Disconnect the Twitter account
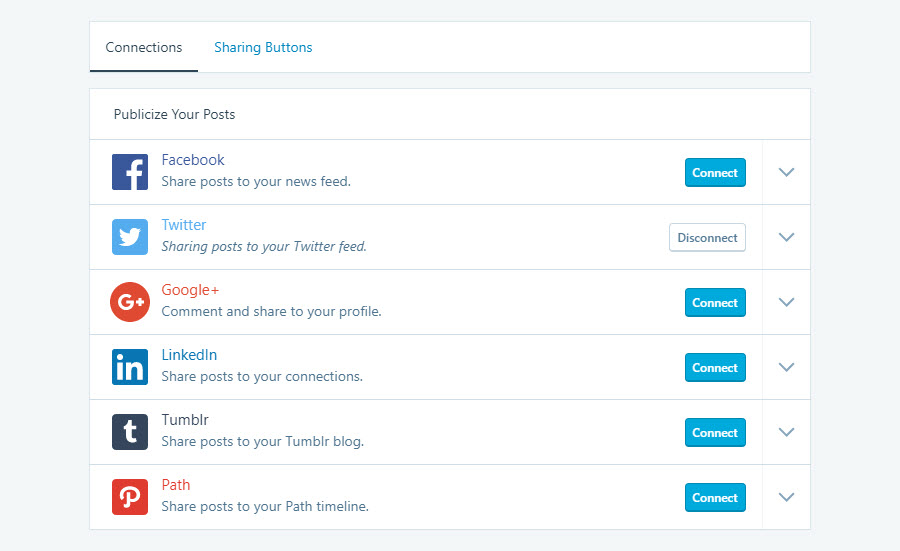Image resolution: width=900 pixels, height=551 pixels. click(x=707, y=238)
